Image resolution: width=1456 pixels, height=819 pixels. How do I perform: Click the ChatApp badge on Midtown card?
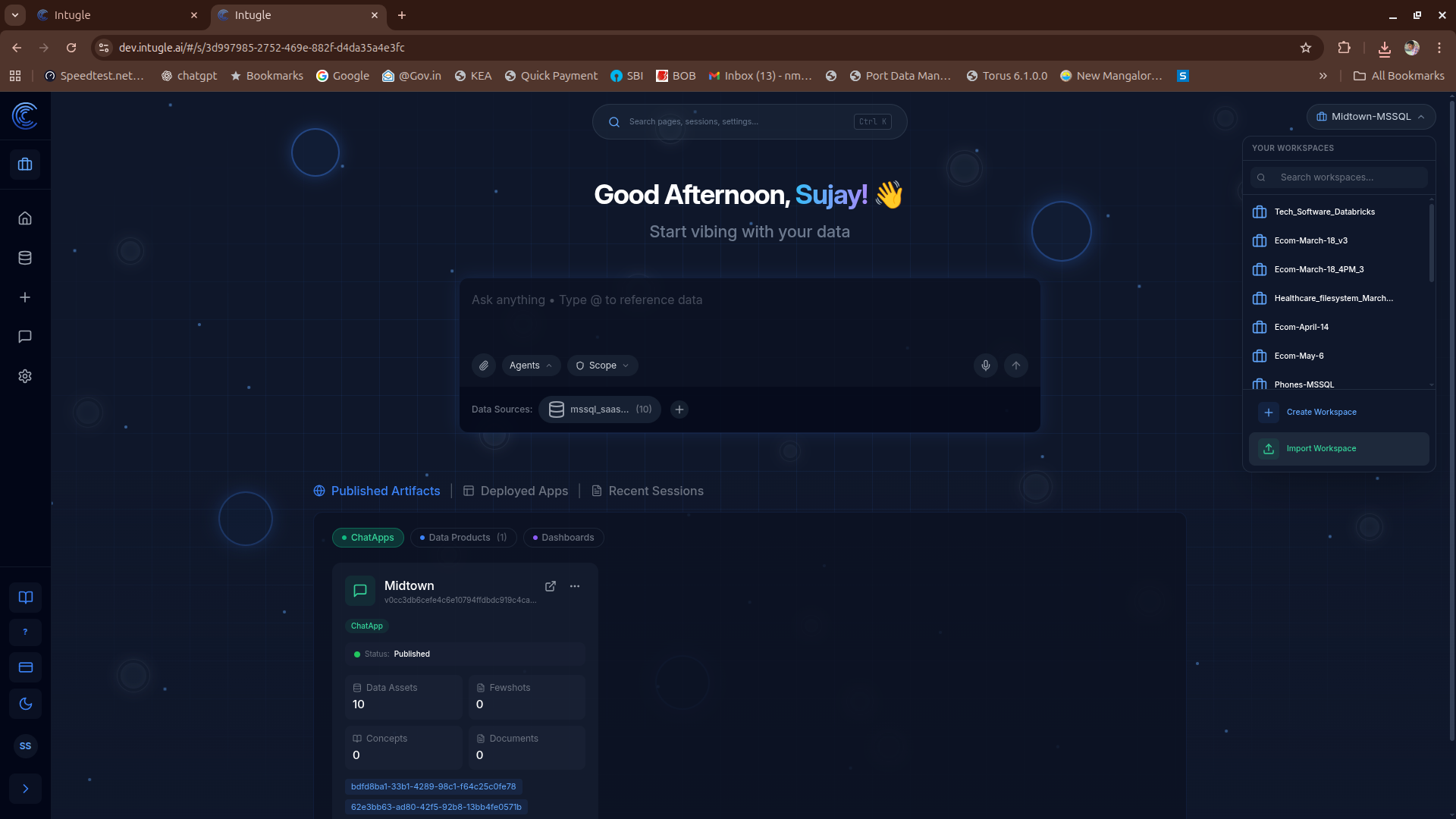(x=367, y=626)
